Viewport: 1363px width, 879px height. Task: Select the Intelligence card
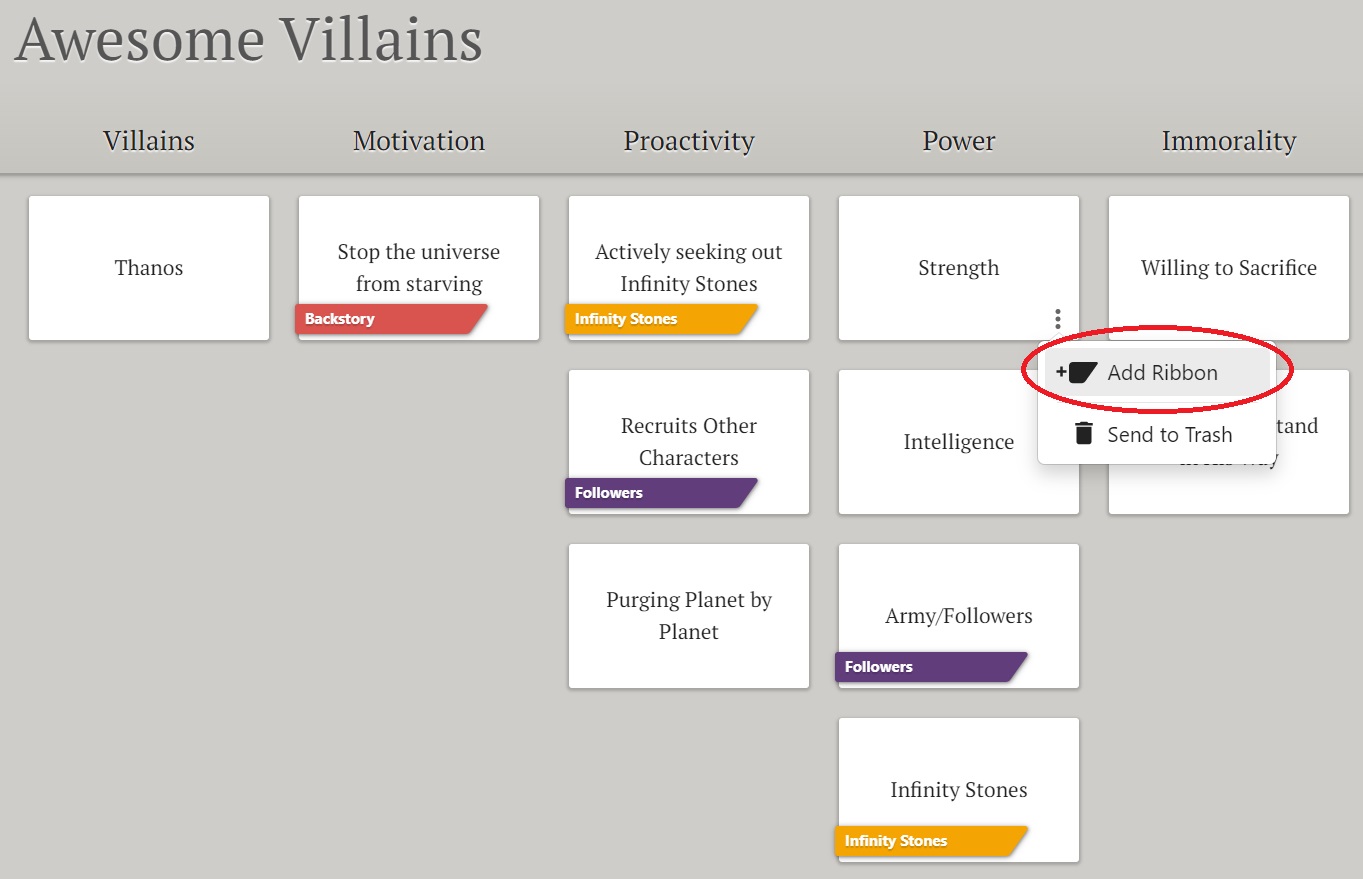click(959, 442)
